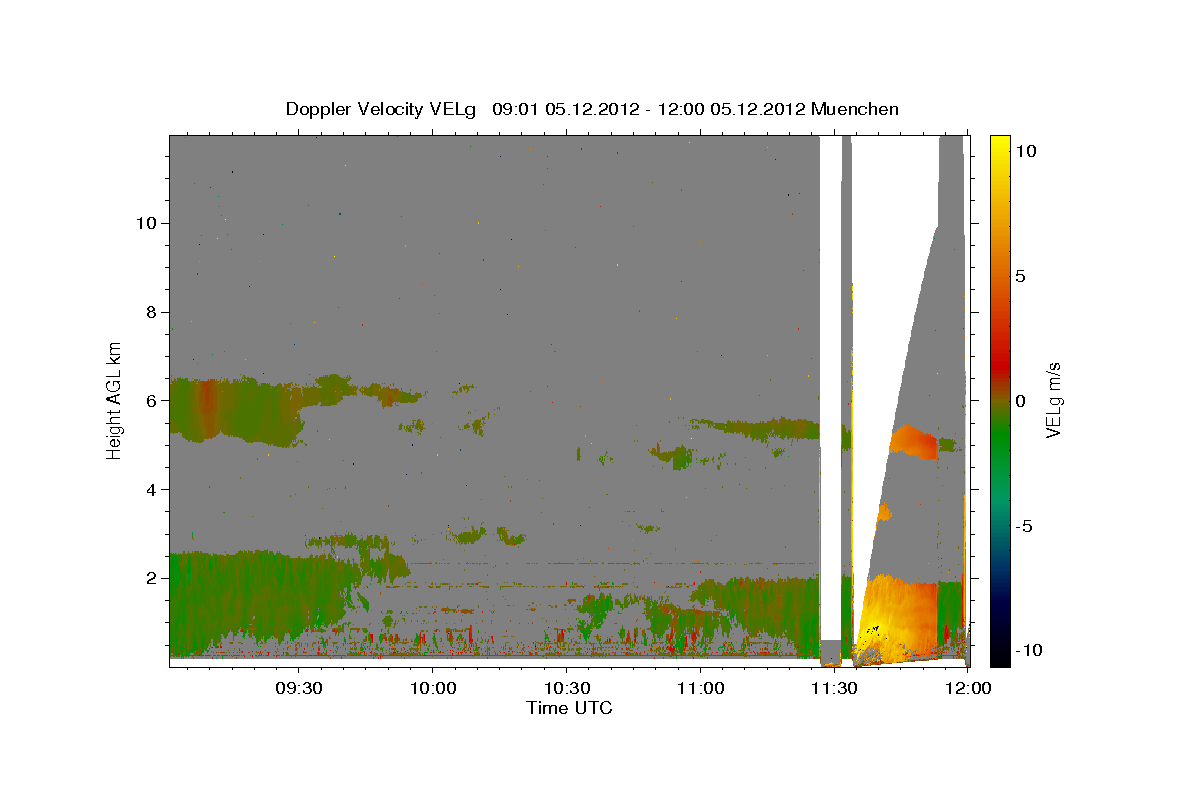
Task: Click the 'Muenchen' location text in title
Action: pyautogui.click(x=855, y=109)
